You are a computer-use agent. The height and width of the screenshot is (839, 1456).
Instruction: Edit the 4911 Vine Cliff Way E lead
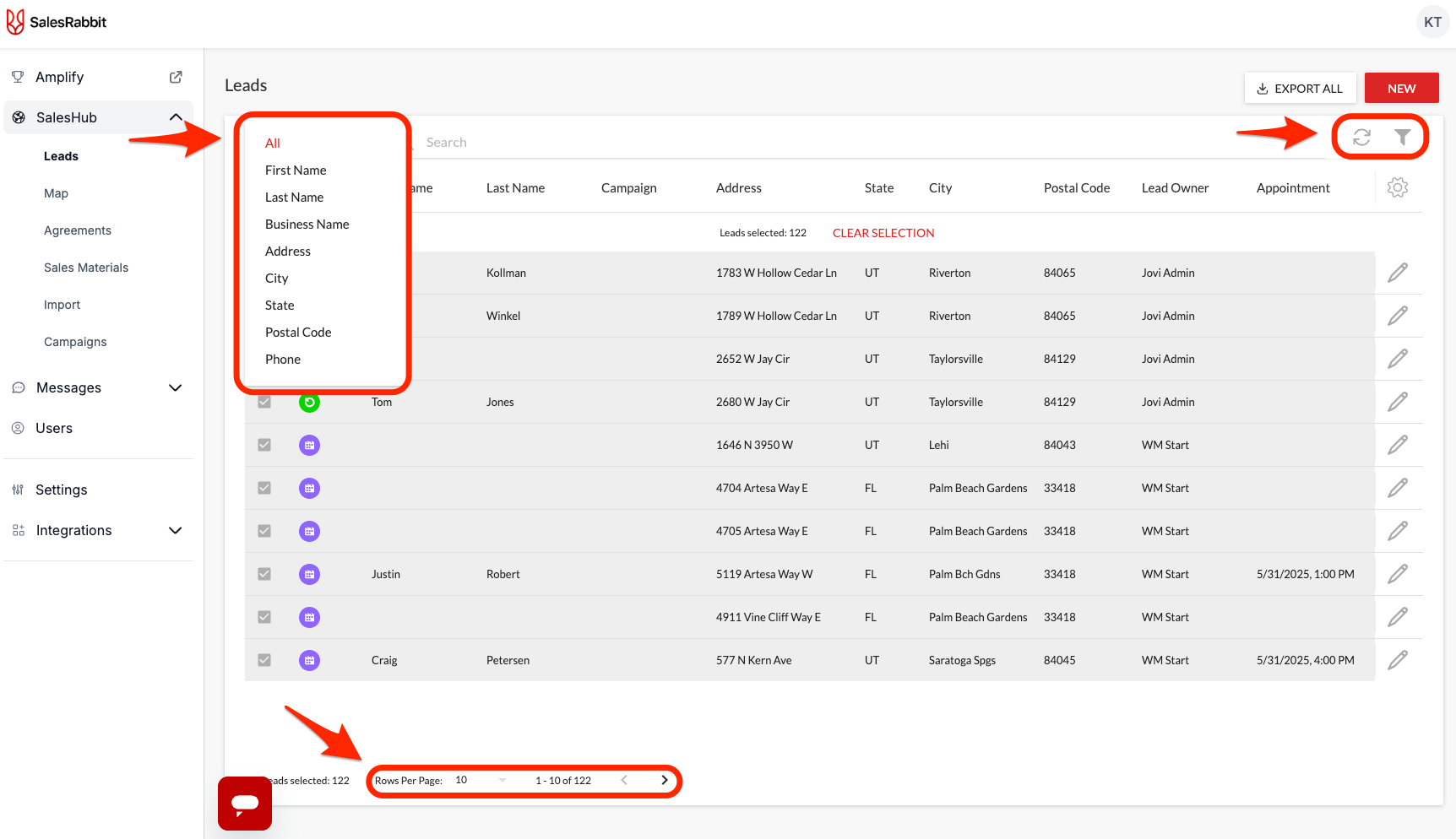pyautogui.click(x=1398, y=617)
